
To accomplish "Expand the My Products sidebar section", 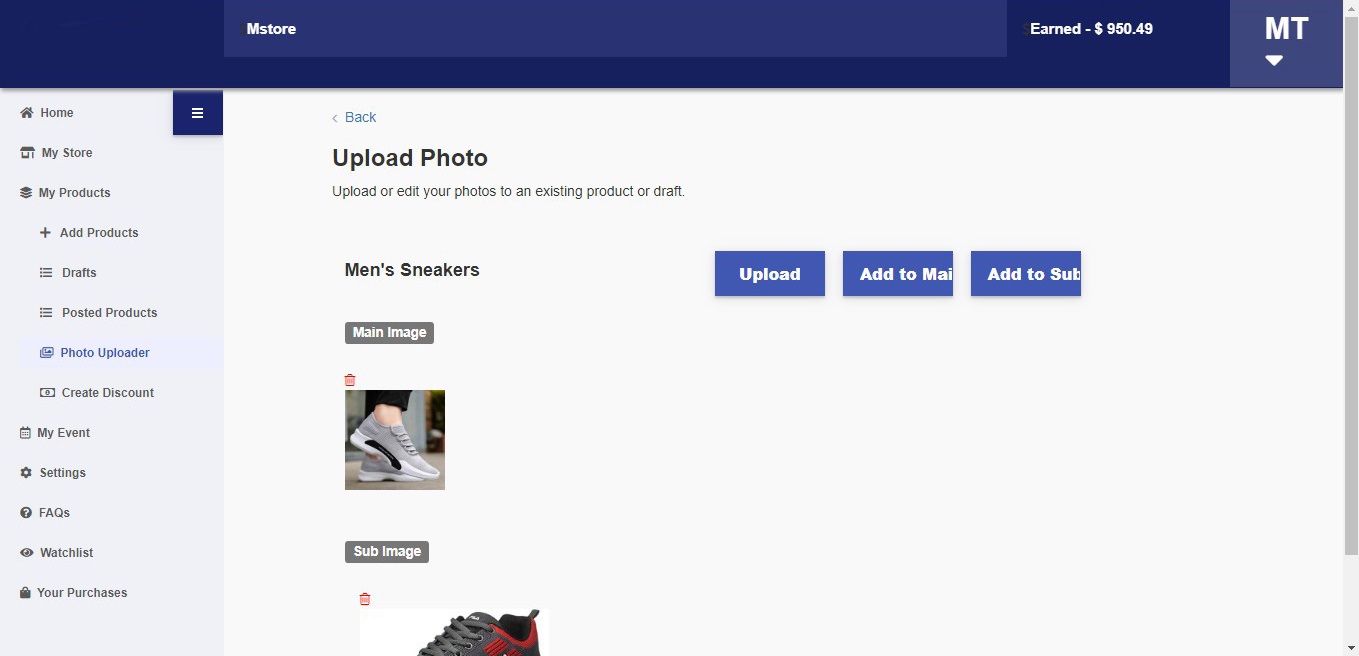I will pos(74,193).
